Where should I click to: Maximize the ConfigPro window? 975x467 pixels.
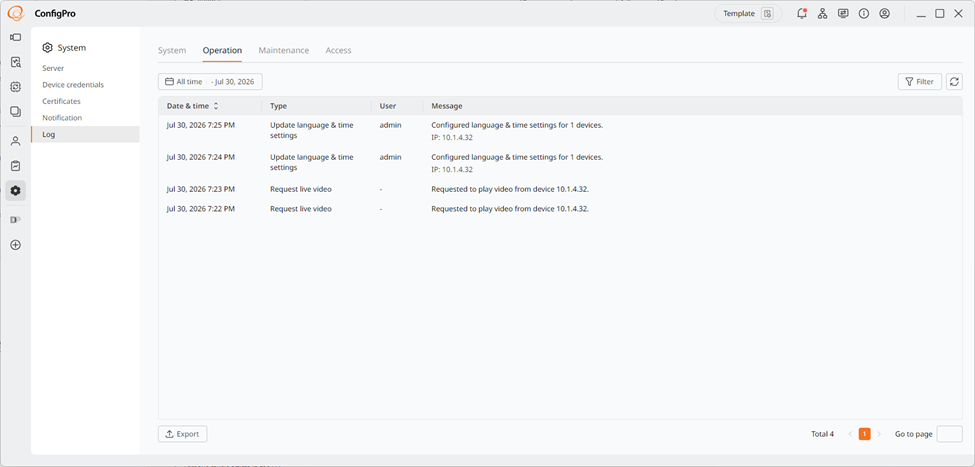(x=940, y=13)
